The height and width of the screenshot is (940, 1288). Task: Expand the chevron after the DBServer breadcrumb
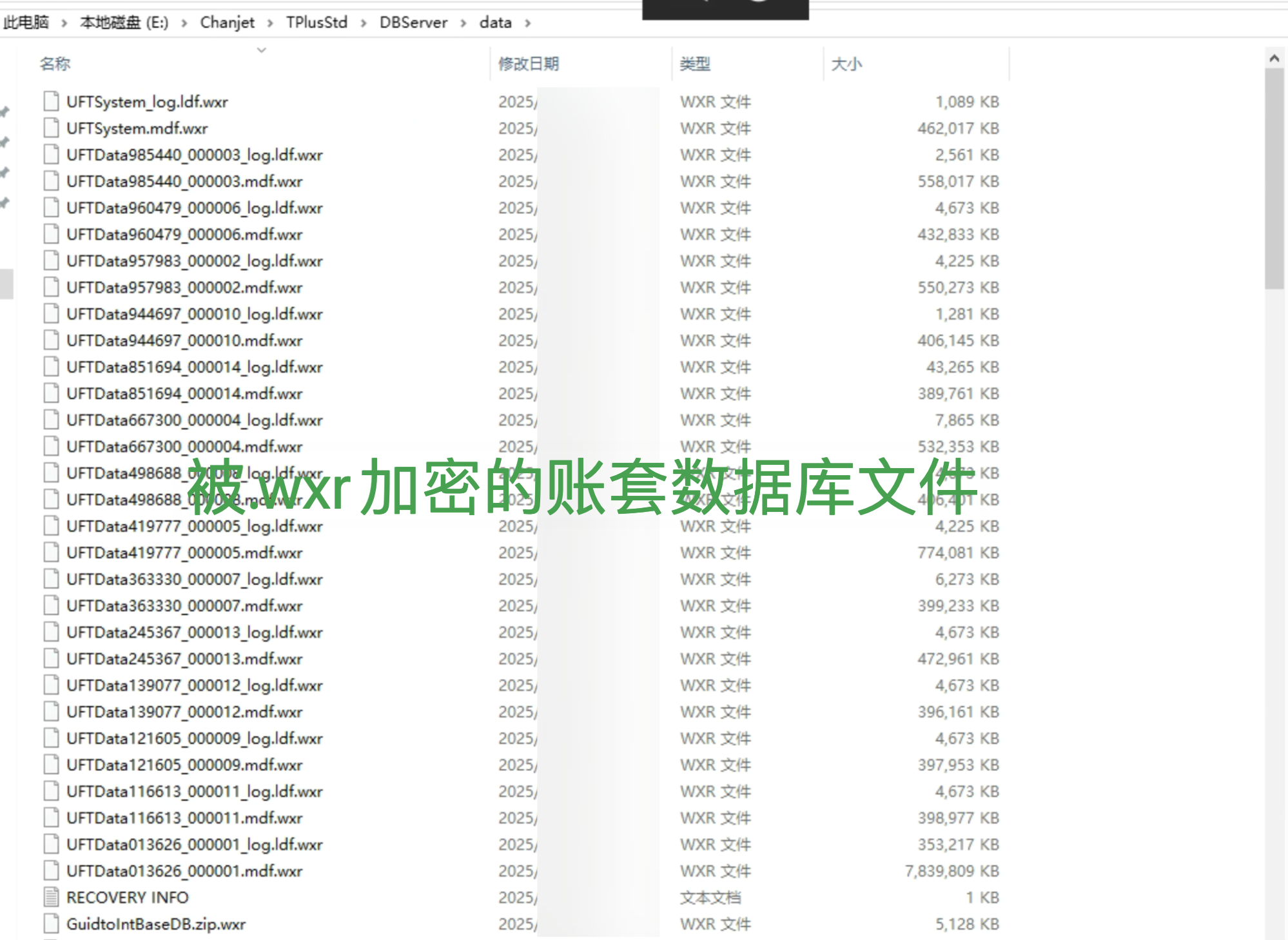click(463, 23)
